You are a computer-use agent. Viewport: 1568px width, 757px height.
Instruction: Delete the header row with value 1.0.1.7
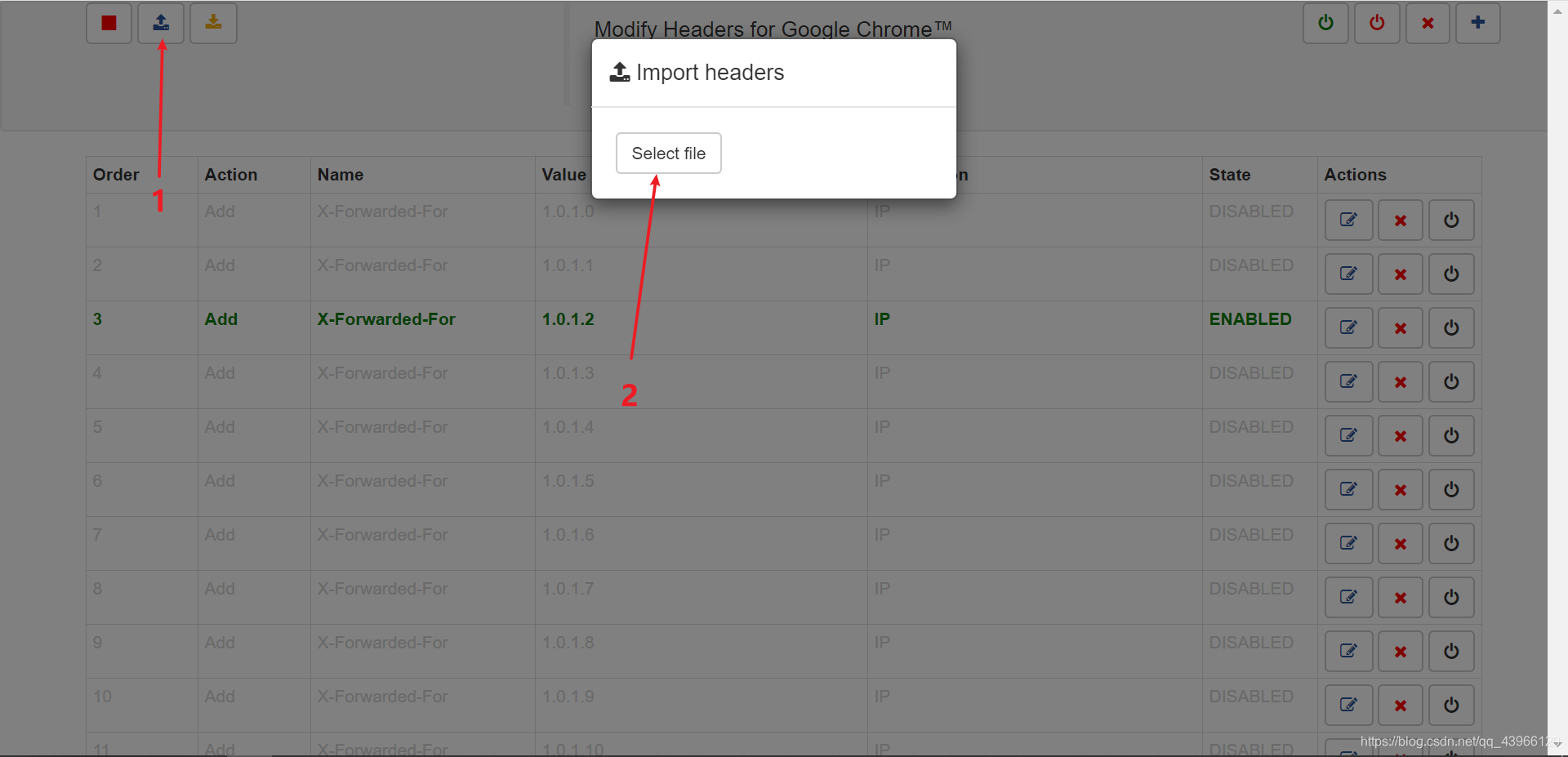[1401, 598]
